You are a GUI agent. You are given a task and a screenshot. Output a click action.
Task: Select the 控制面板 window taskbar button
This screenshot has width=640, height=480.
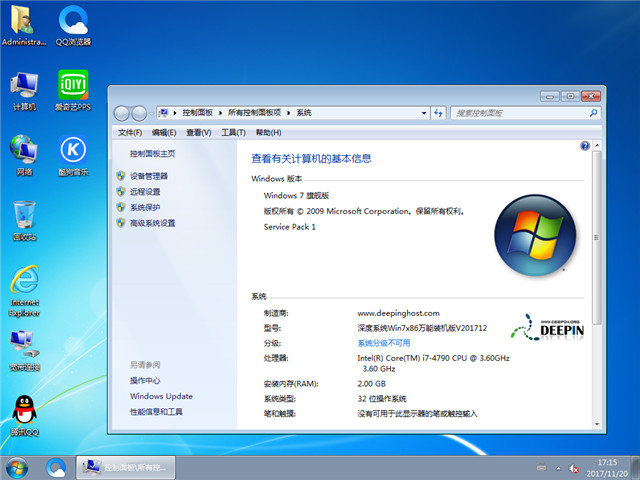pyautogui.click(x=126, y=467)
